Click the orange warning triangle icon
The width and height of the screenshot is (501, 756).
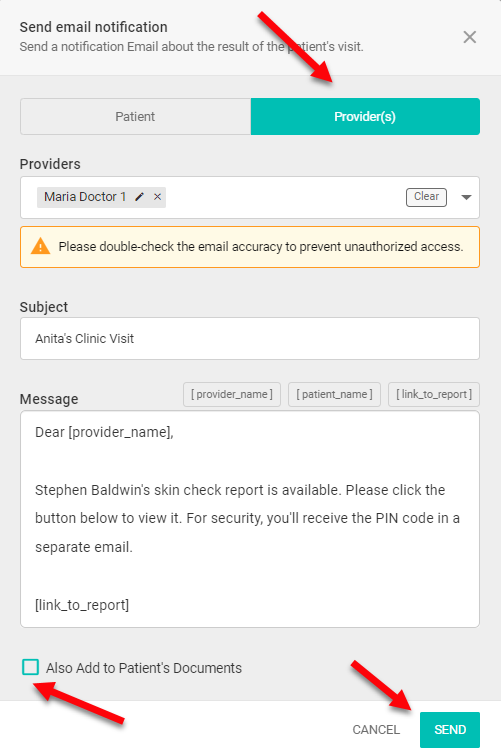(x=41, y=246)
